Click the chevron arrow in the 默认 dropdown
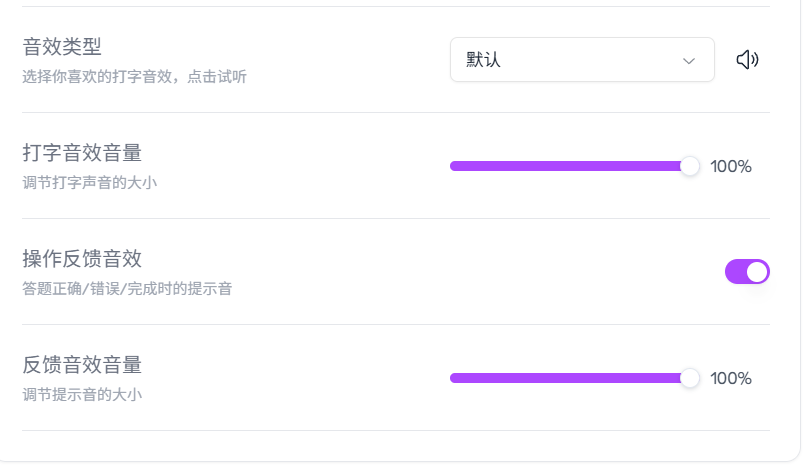811x474 pixels. (x=688, y=61)
